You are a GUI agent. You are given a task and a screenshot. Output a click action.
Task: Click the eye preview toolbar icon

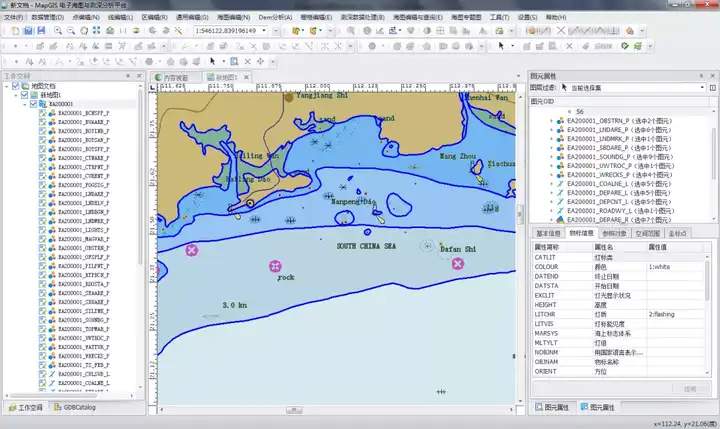click(136, 31)
